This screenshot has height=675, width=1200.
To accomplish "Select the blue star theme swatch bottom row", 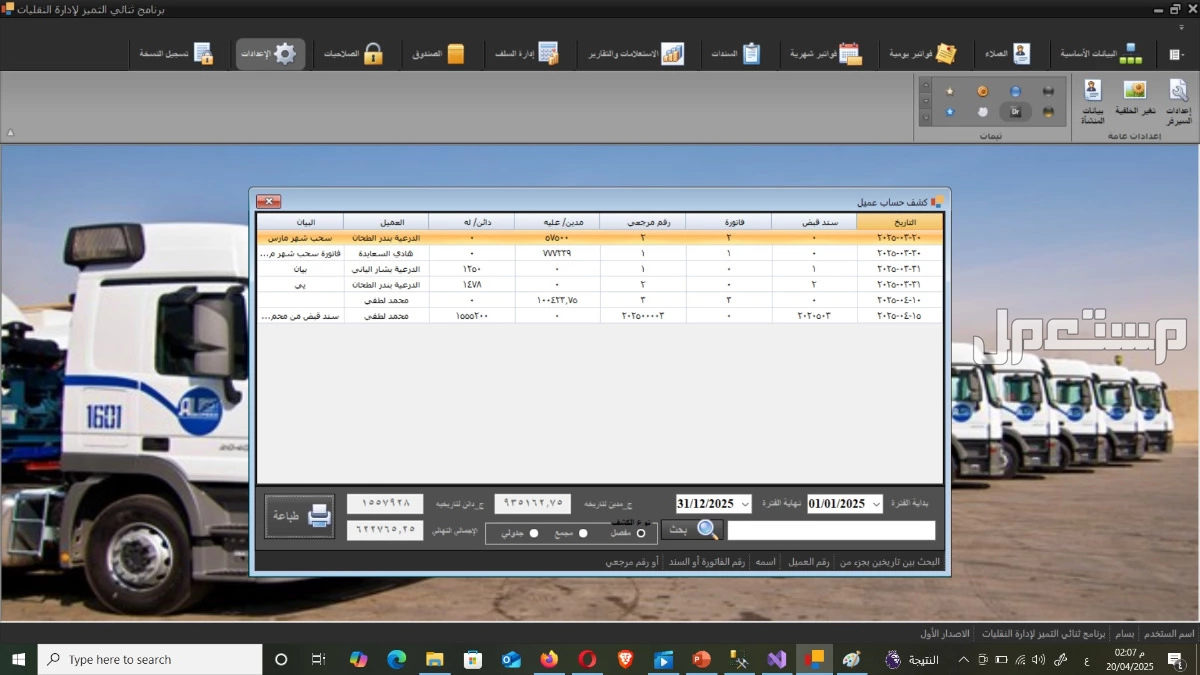I will point(950,112).
